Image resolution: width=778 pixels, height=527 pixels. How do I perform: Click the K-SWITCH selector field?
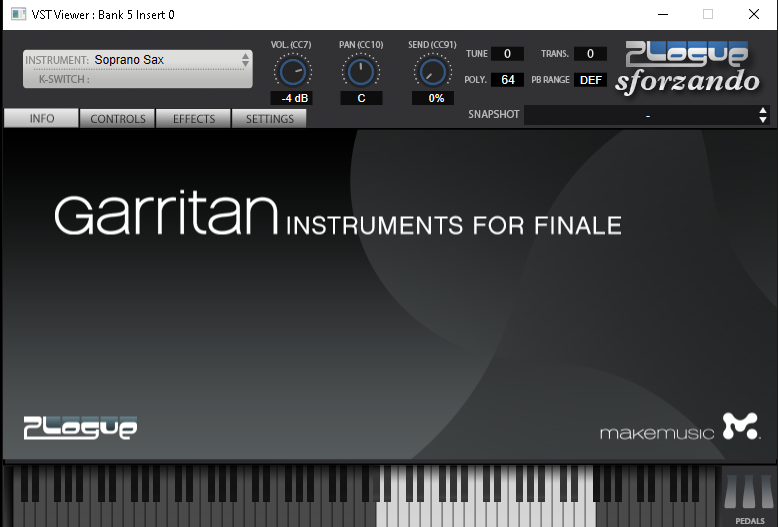[x=138, y=79]
